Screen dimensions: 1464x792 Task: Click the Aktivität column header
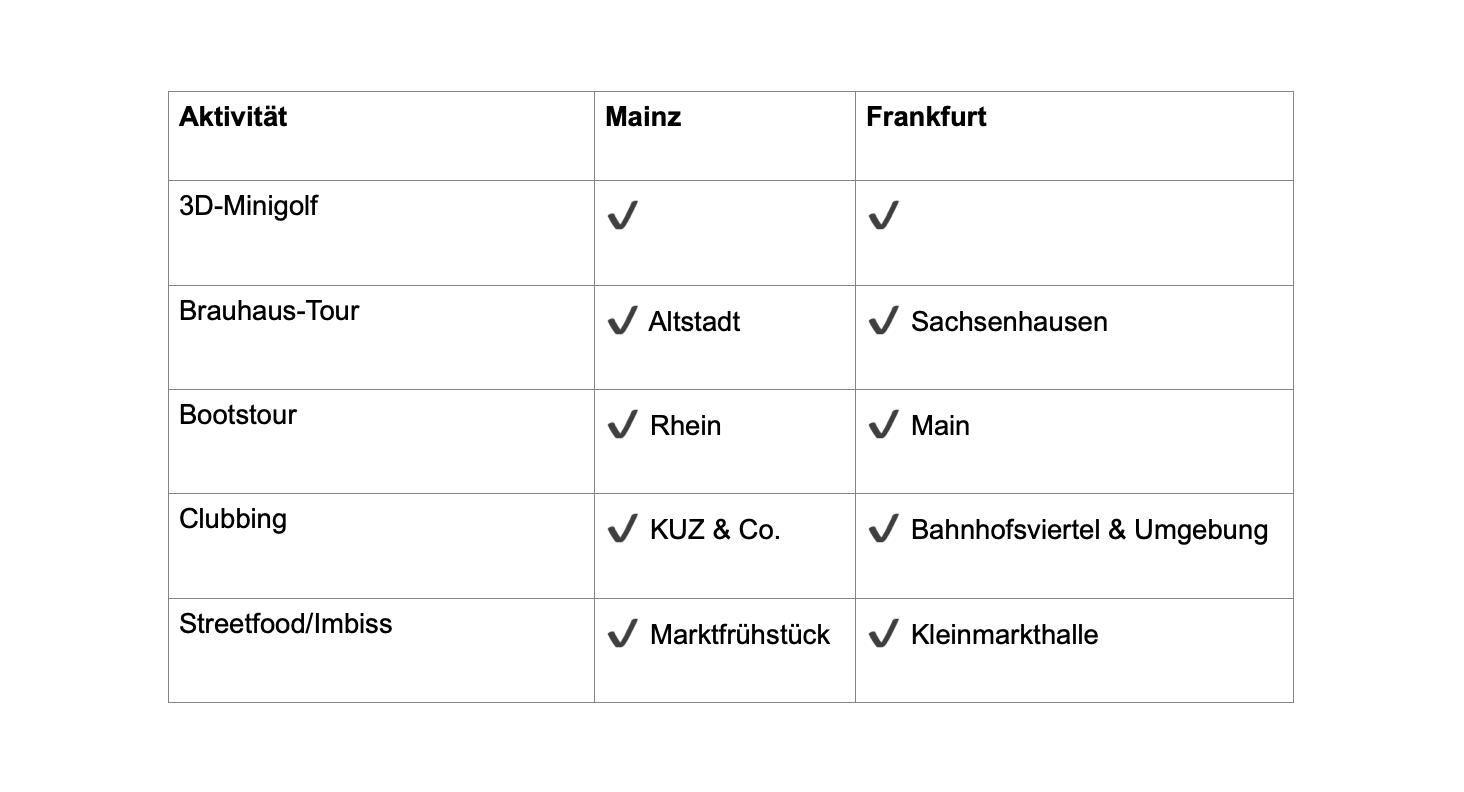click(x=233, y=117)
